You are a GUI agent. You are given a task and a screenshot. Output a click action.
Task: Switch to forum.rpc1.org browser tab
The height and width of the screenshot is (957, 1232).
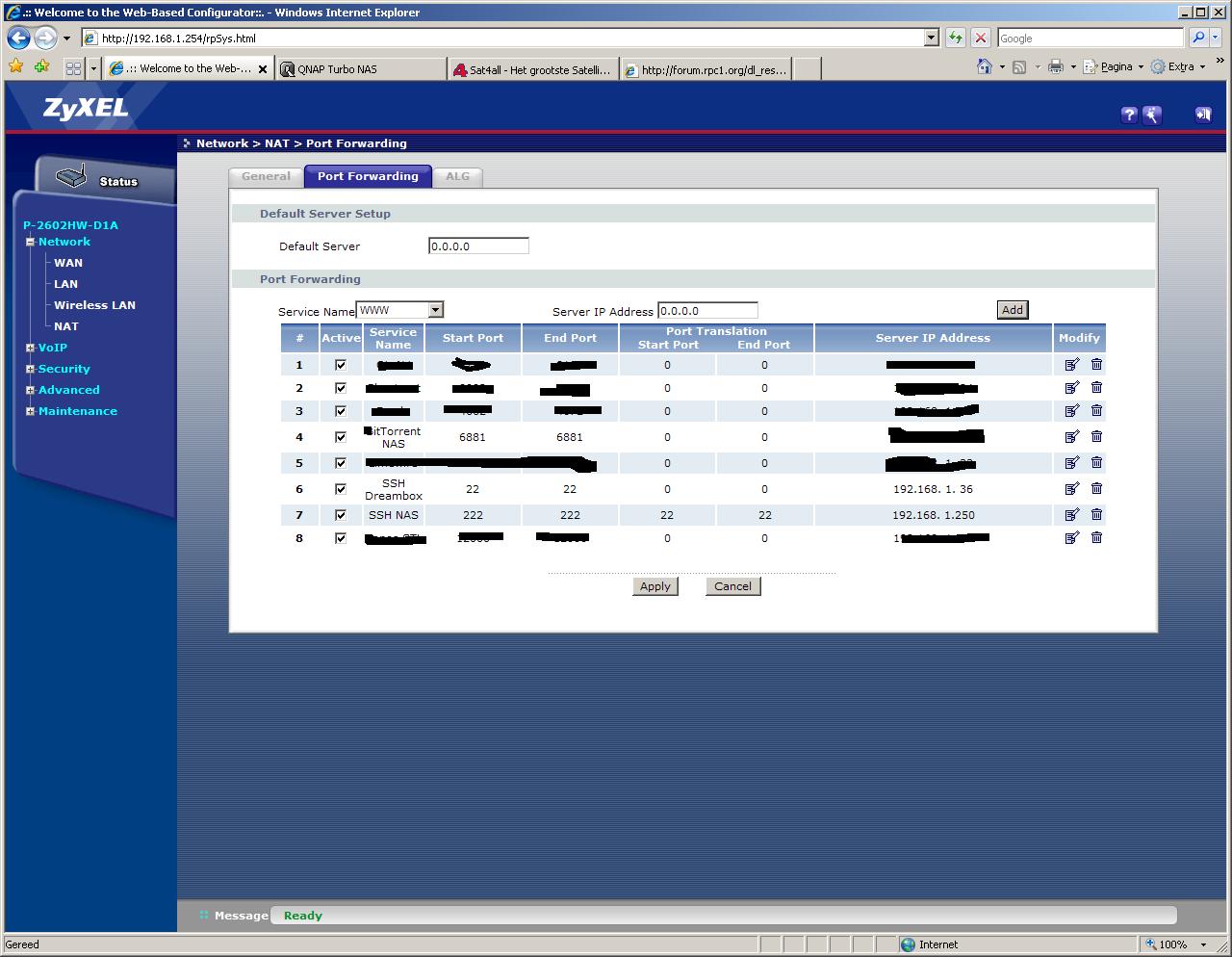coord(706,69)
